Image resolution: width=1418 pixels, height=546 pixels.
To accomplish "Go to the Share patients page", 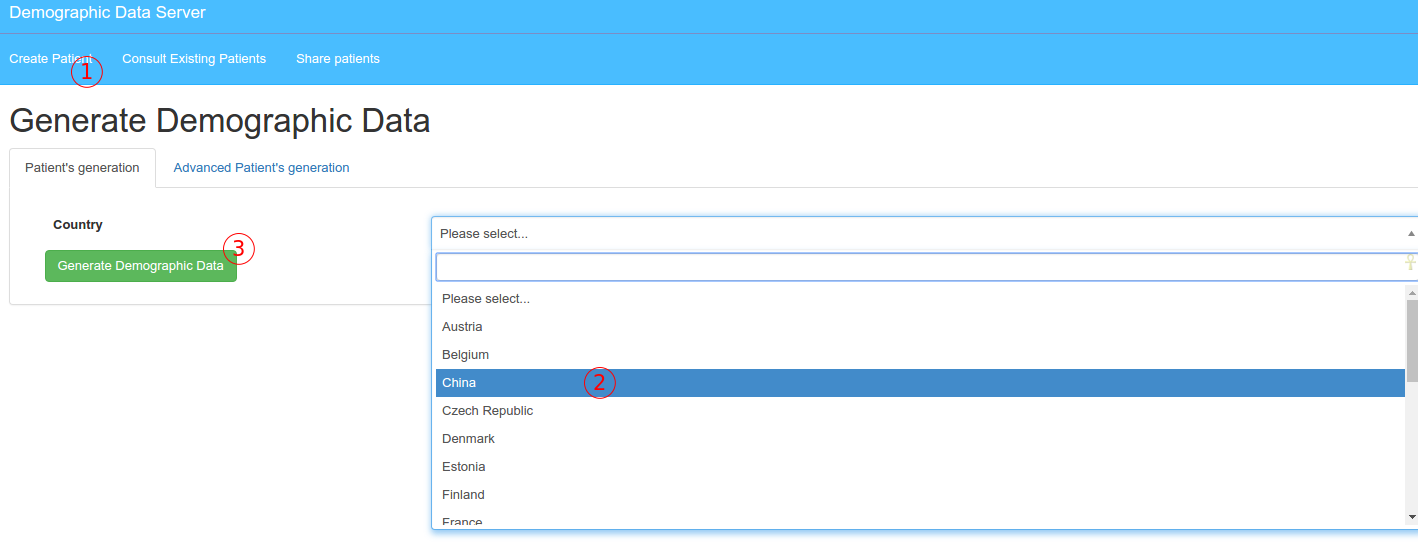I will point(337,59).
